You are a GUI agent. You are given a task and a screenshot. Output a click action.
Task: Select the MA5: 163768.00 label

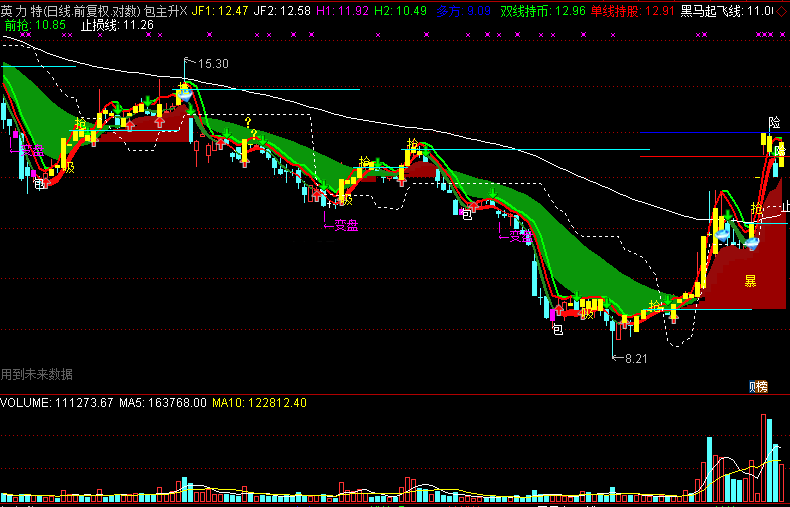163,403
